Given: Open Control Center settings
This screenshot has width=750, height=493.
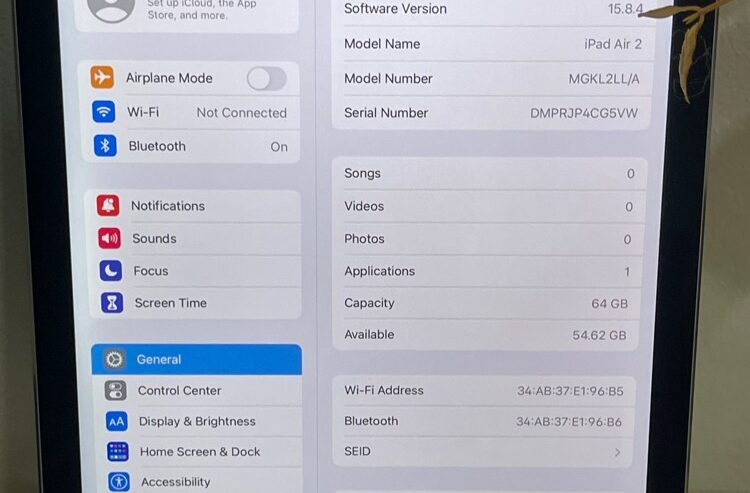Looking at the screenshot, I should click(198, 391).
